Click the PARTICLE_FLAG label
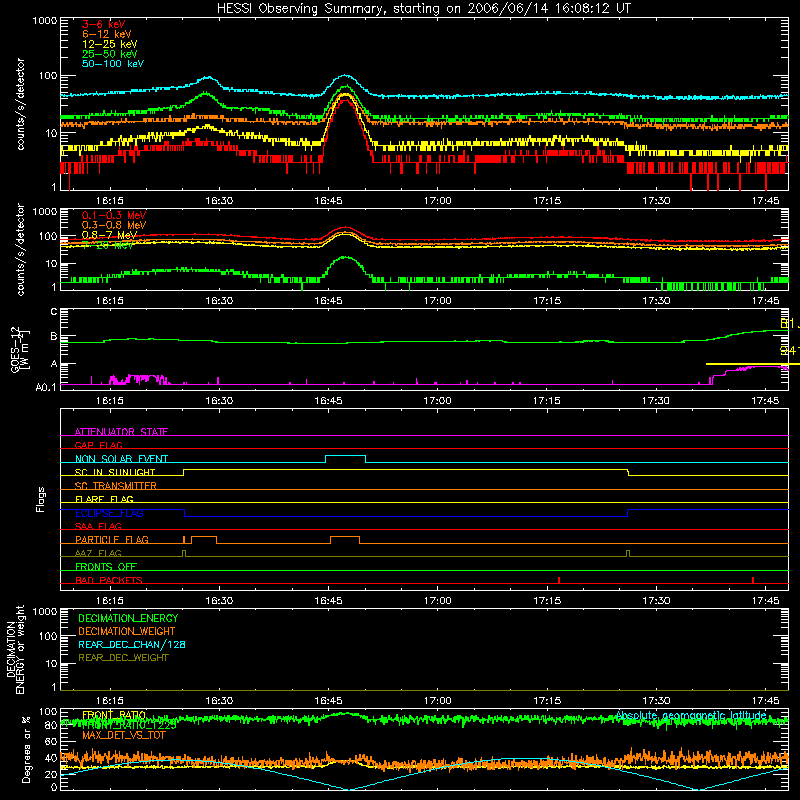800x800 pixels. 112,539
